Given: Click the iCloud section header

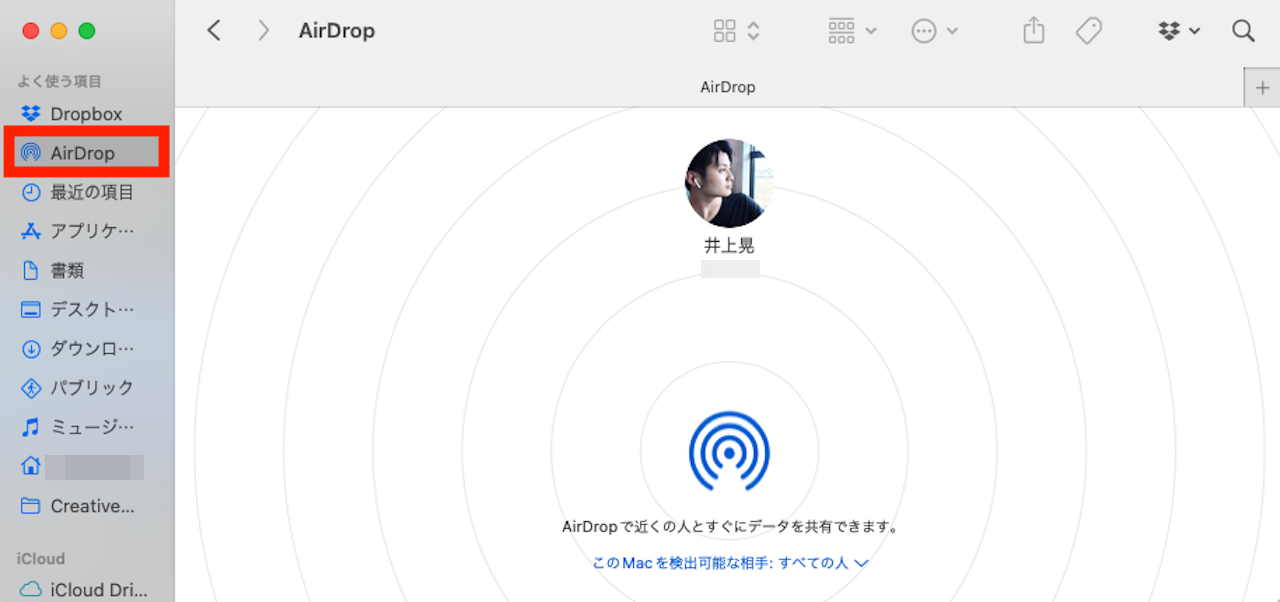Looking at the screenshot, I should pos(41,559).
